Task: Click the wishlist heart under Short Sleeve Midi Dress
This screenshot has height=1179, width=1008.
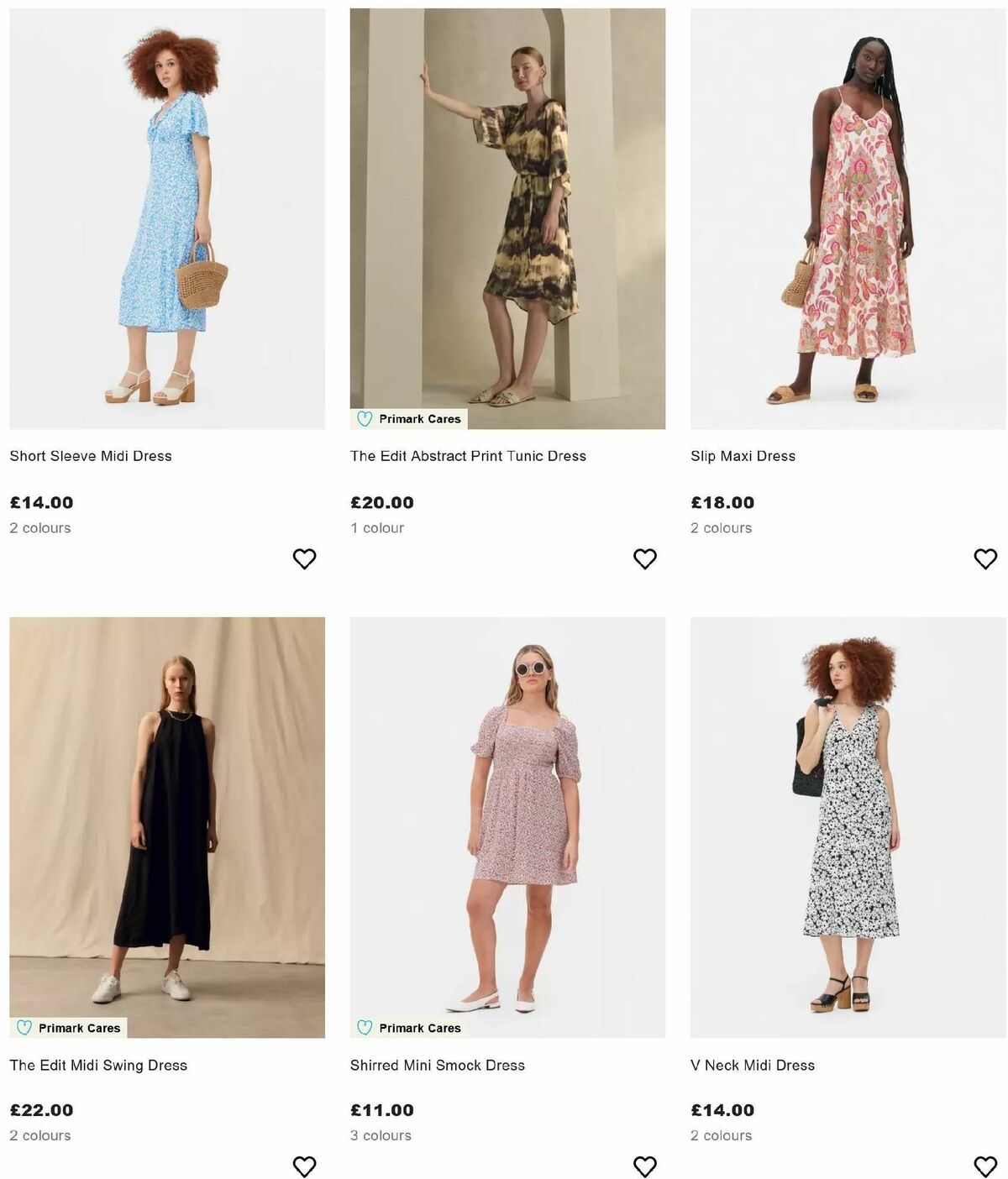Action: (304, 558)
